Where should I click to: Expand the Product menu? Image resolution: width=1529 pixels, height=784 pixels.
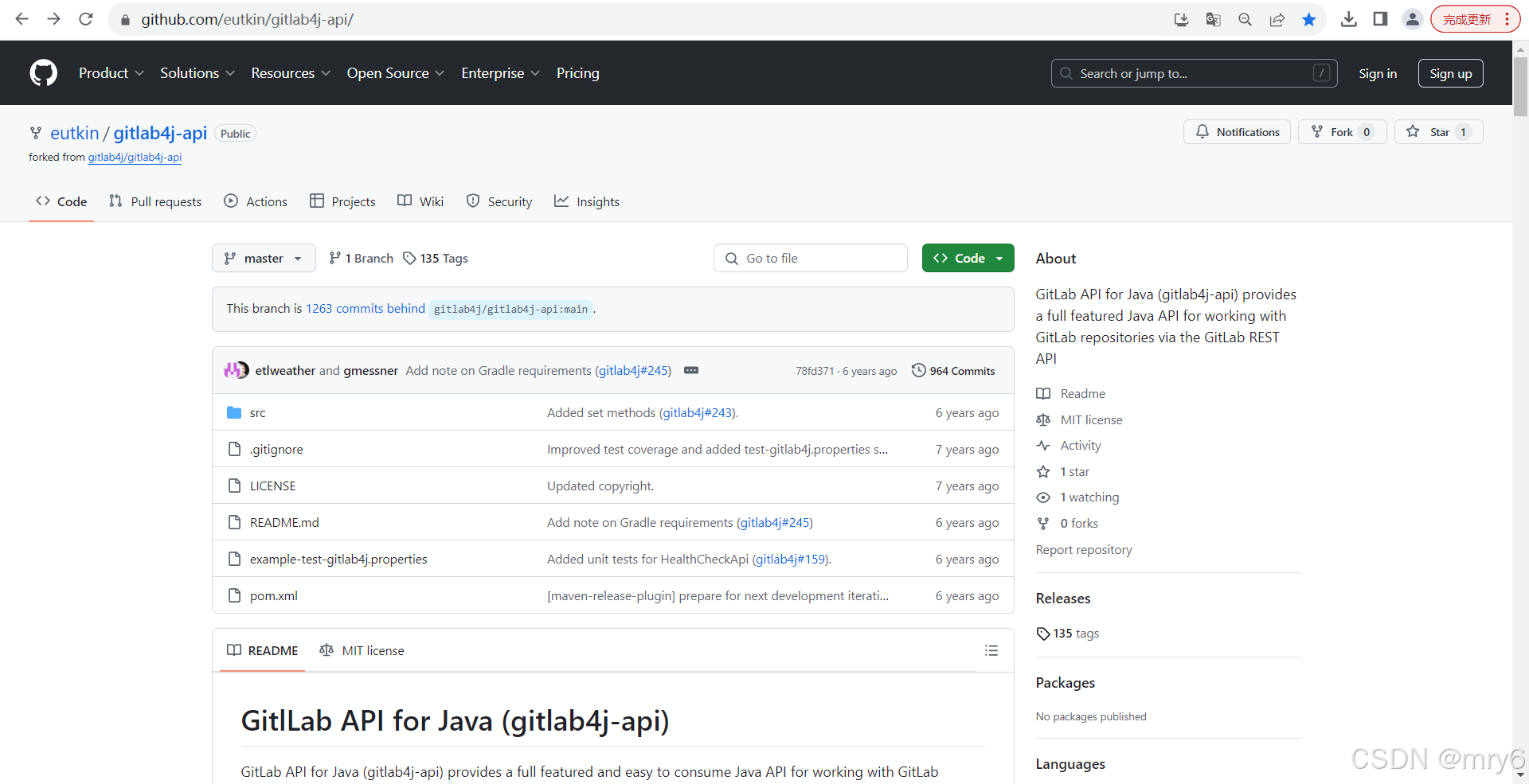click(x=111, y=73)
